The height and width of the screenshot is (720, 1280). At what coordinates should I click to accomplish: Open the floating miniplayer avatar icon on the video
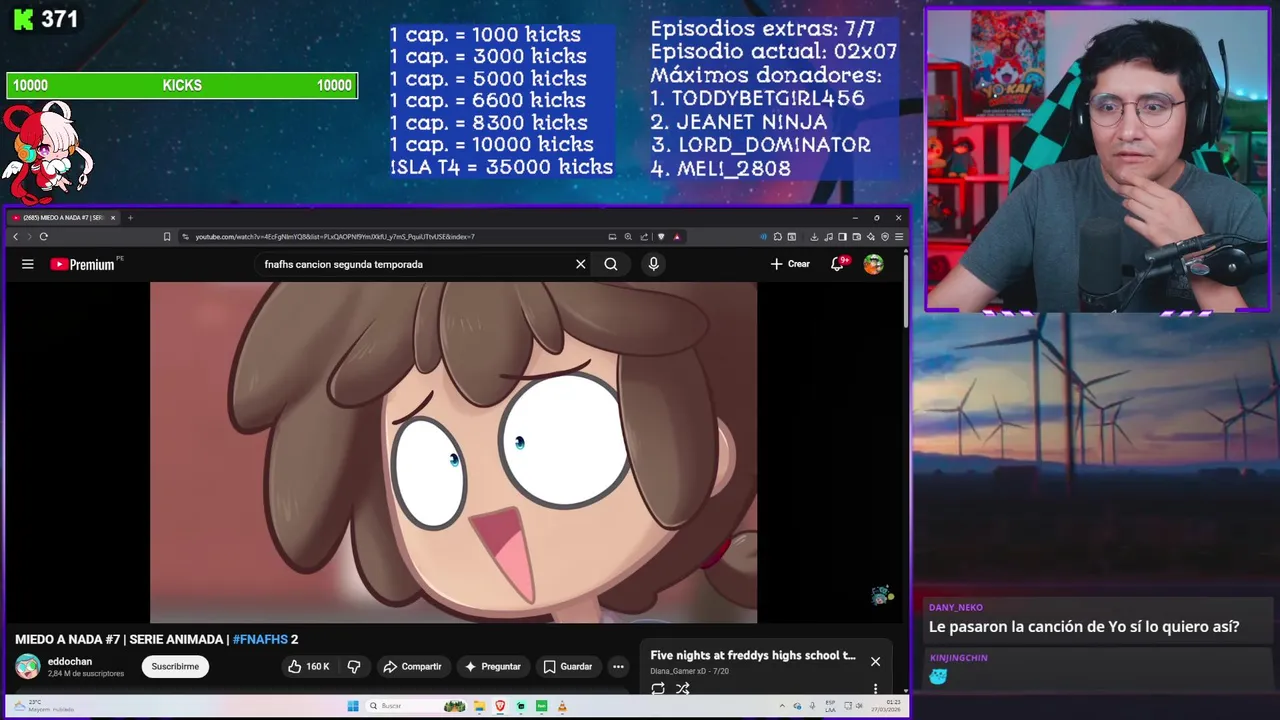[881, 596]
